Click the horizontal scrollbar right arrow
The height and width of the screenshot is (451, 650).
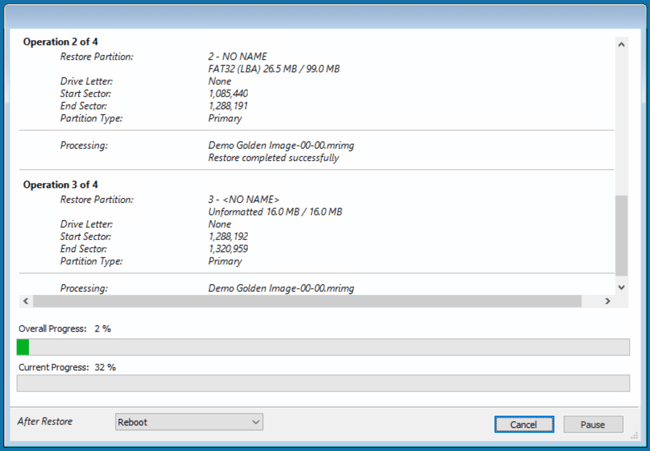click(607, 301)
